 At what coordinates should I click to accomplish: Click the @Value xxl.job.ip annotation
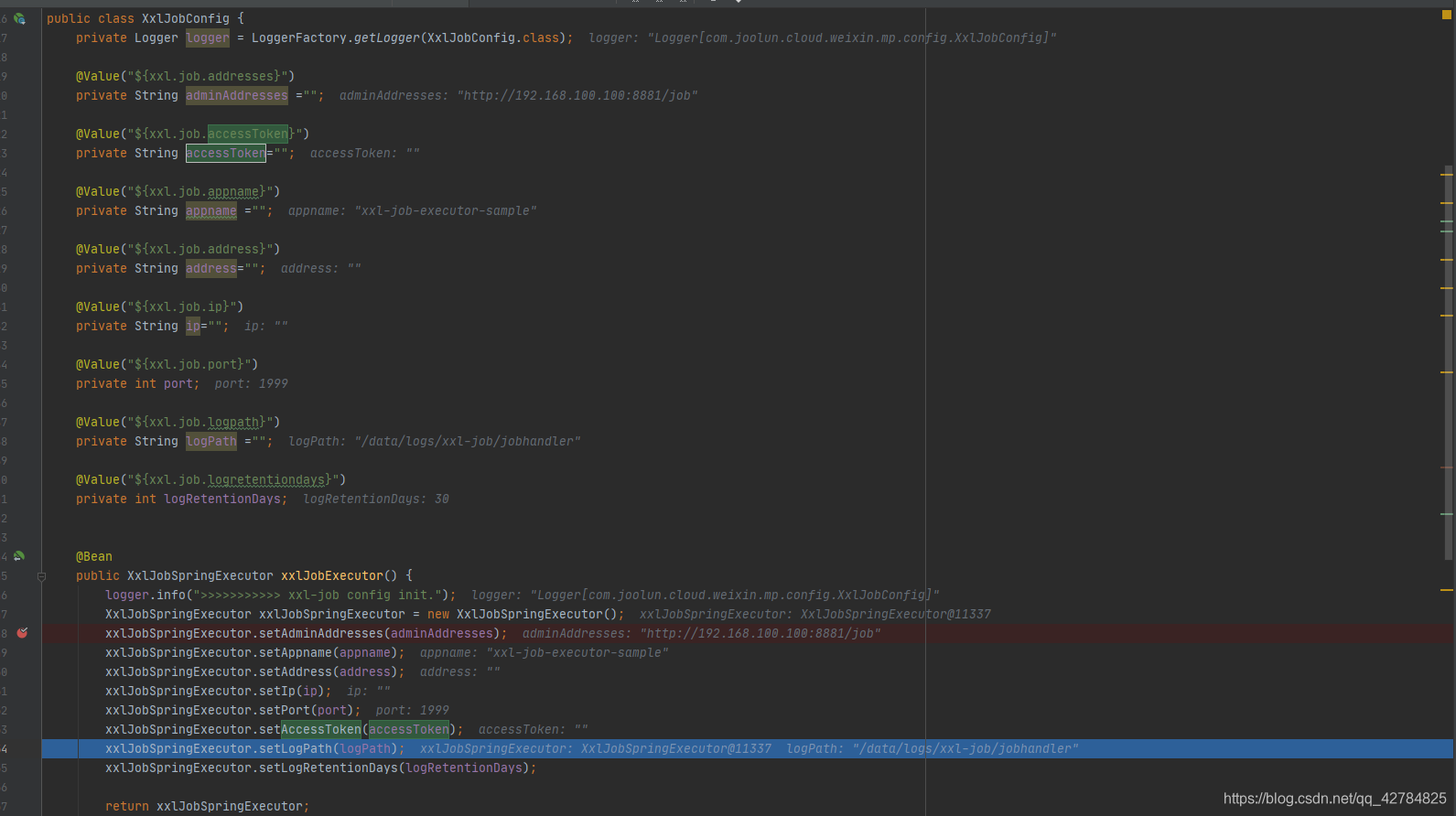(x=160, y=306)
